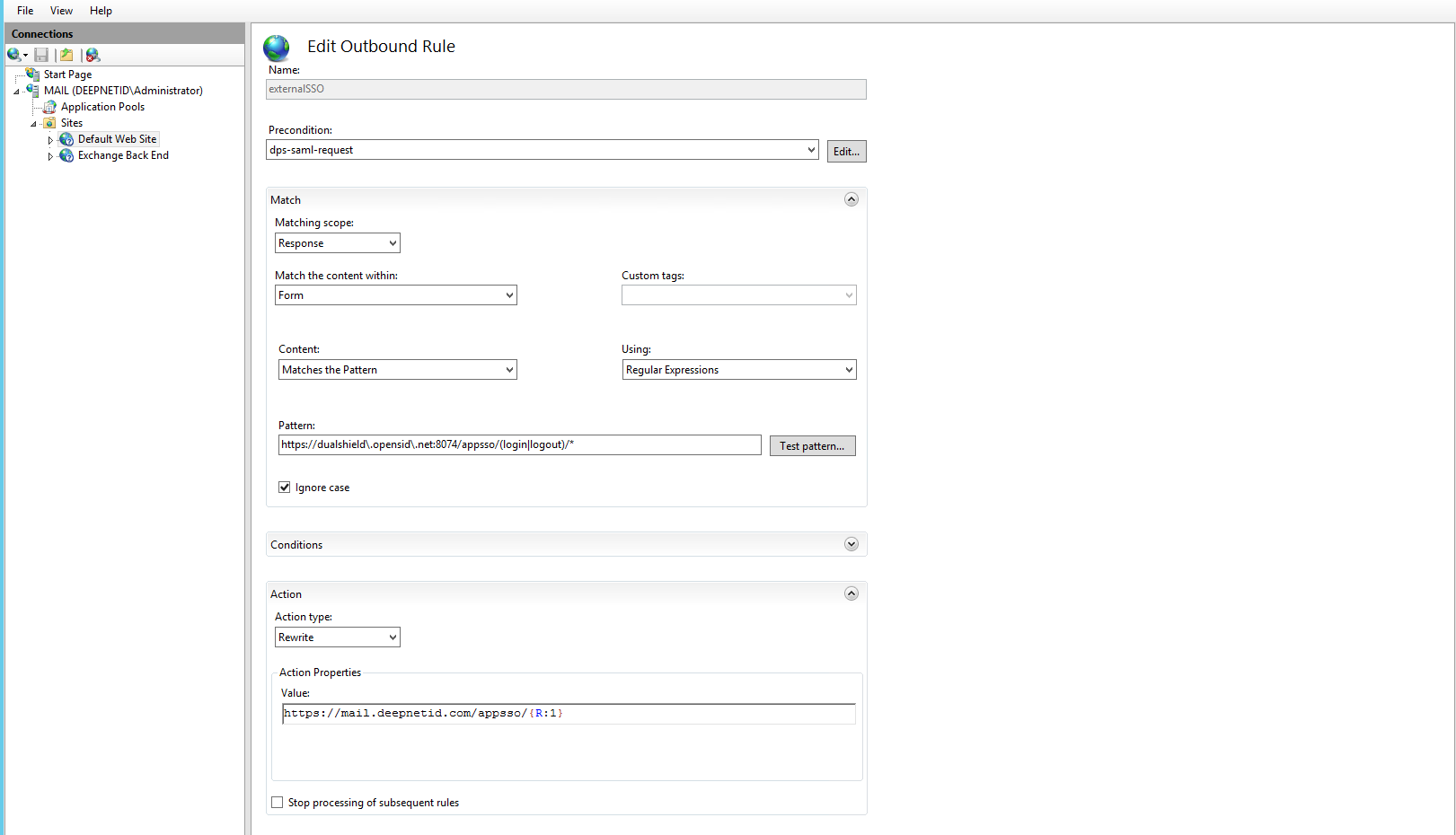Image resolution: width=1456 pixels, height=835 pixels.
Task: Click the Test pattern button
Action: [812, 446]
